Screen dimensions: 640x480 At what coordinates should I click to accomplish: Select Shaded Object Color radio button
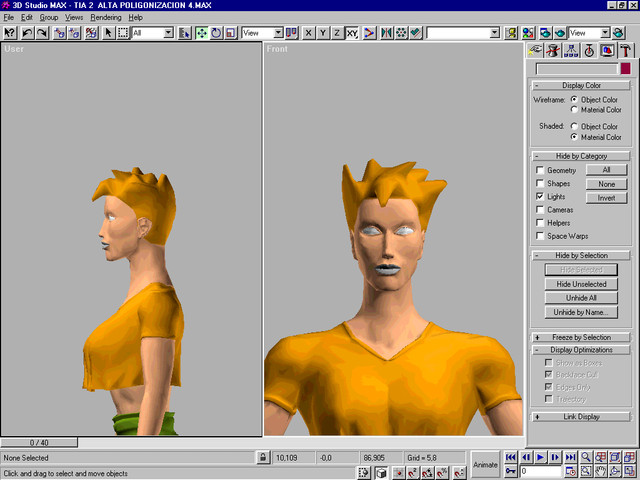click(574, 126)
